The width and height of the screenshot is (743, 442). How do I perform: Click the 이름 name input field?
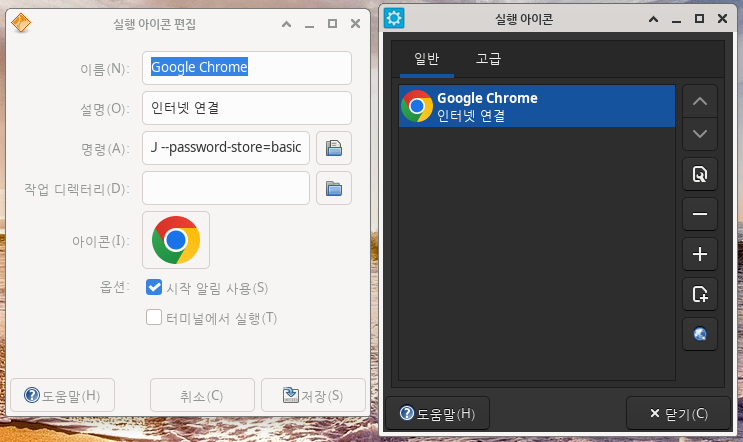[x=247, y=68]
